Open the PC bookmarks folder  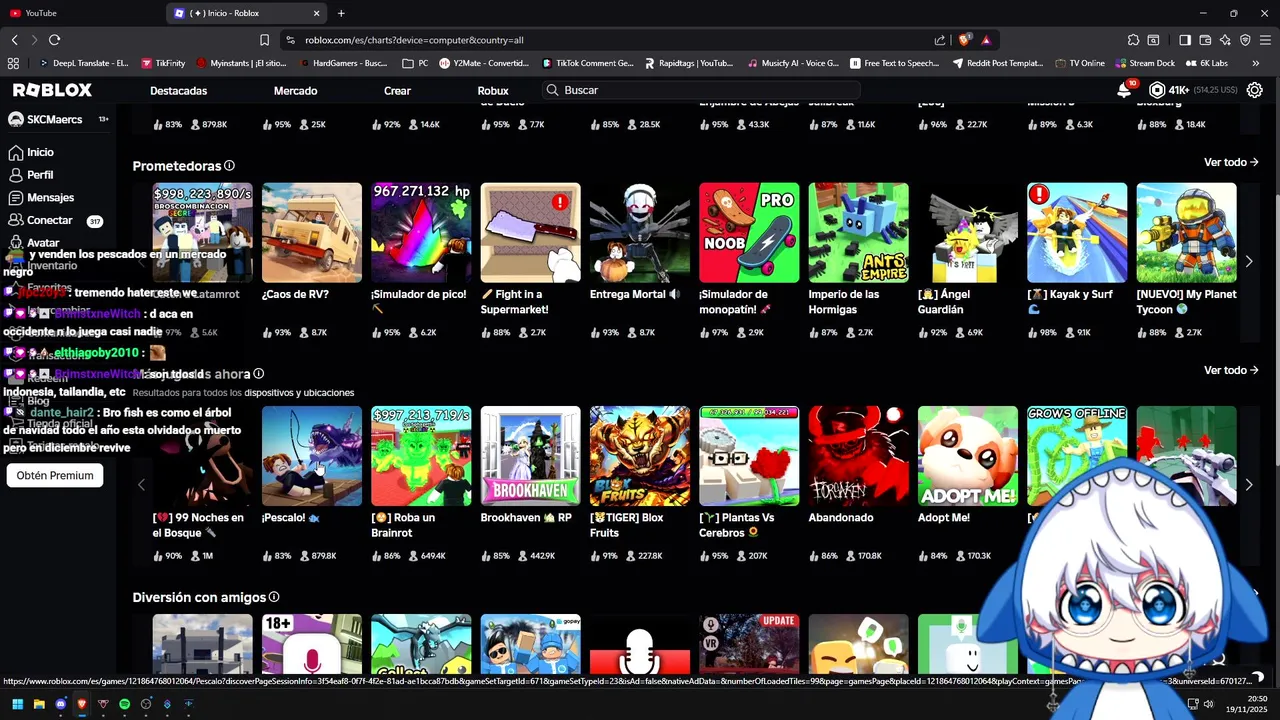[415, 63]
